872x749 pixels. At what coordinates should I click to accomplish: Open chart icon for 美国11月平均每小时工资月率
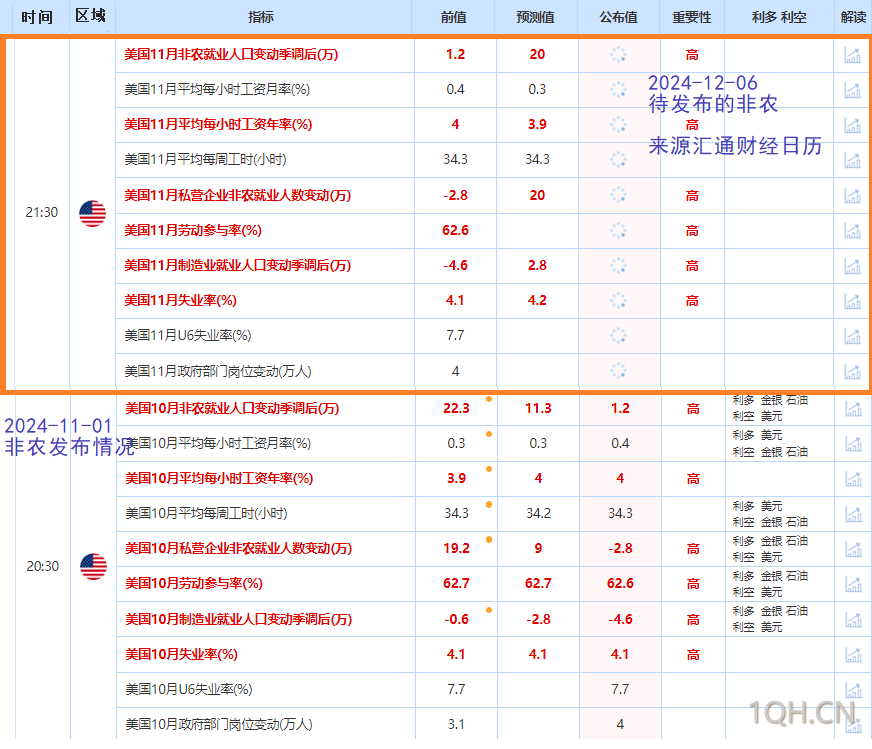(852, 90)
